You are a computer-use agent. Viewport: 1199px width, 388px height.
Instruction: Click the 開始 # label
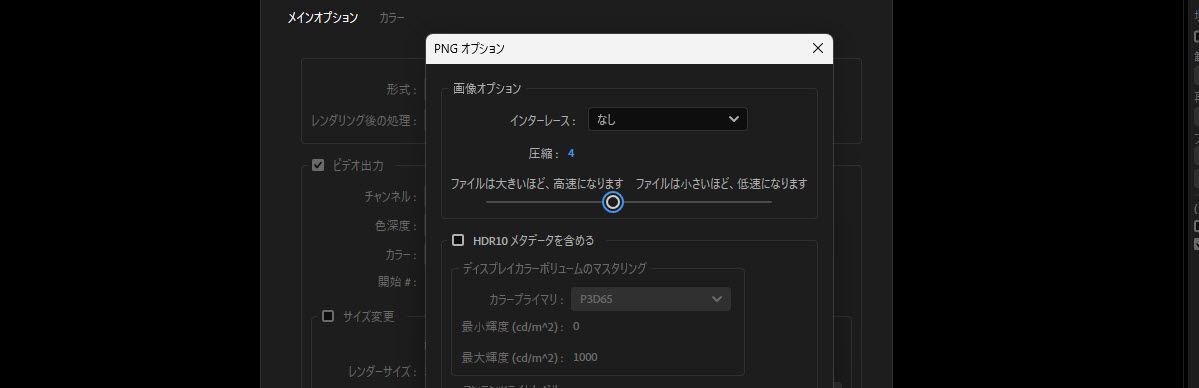[x=398, y=282]
